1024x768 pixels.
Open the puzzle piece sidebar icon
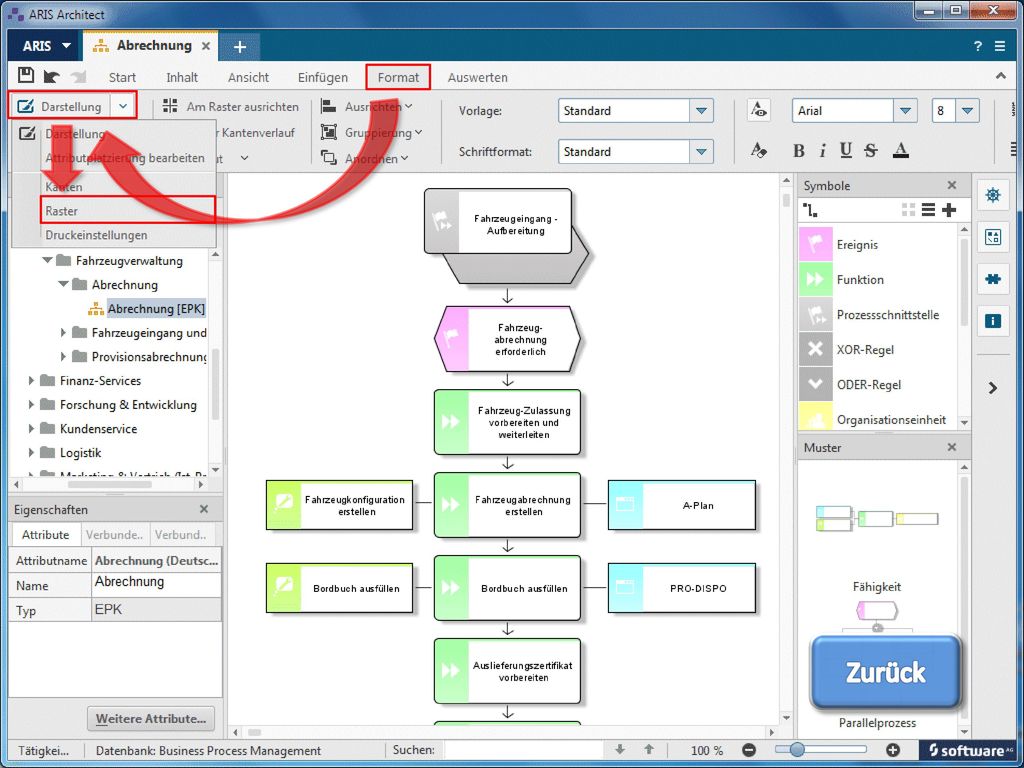[x=993, y=279]
